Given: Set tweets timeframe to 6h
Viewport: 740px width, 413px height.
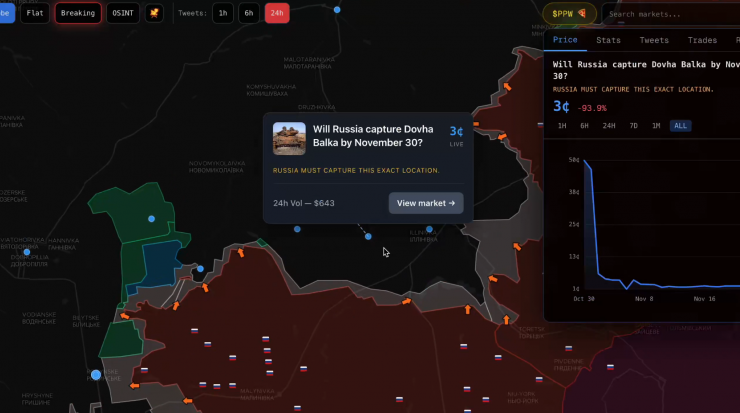Looking at the screenshot, I should coord(249,13).
